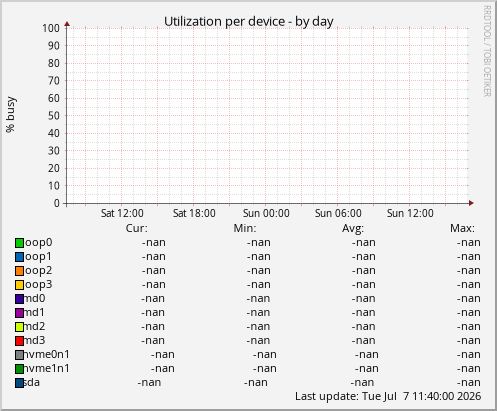Screen dimensions: 497x411
Task: Click the '50' value on the y-axis
Action: pos(54,116)
